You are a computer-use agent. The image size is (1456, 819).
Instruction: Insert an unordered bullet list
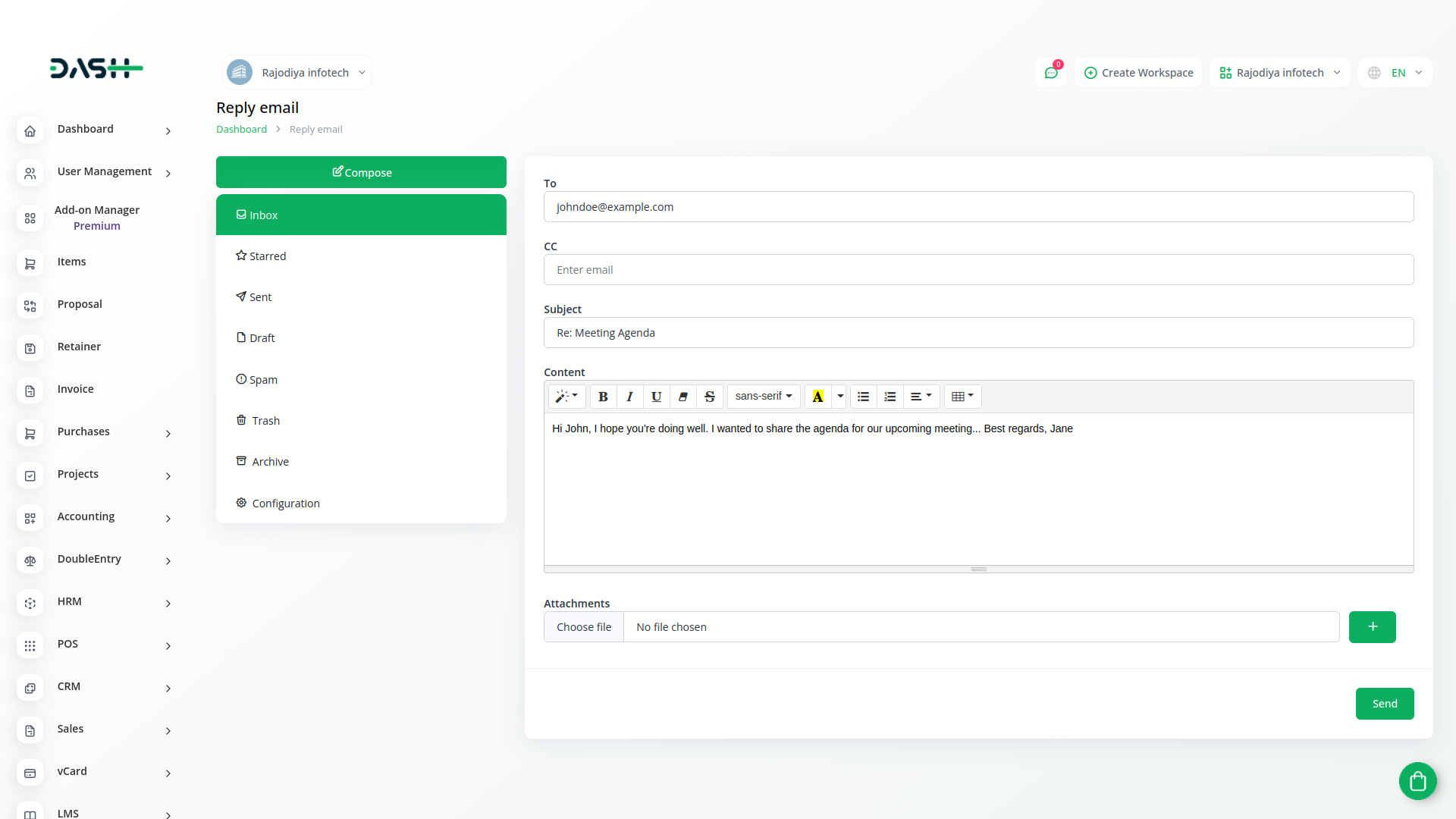click(x=863, y=397)
